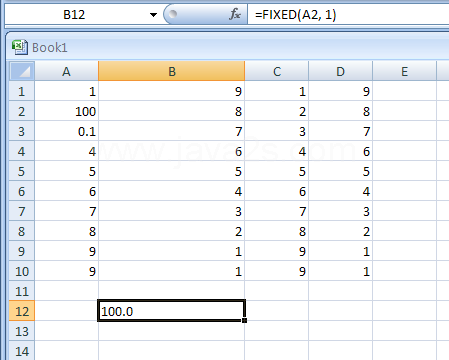Viewport: 449px width, 360px height.
Task: Select row 2 header
Action: 22,111
